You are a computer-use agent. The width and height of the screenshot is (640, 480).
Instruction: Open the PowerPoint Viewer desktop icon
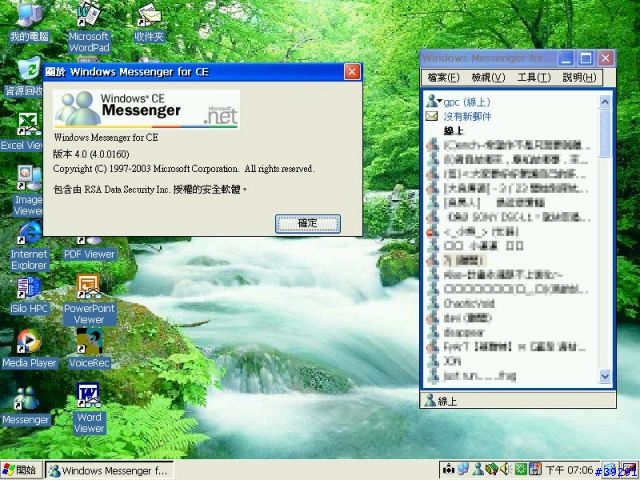(89, 299)
